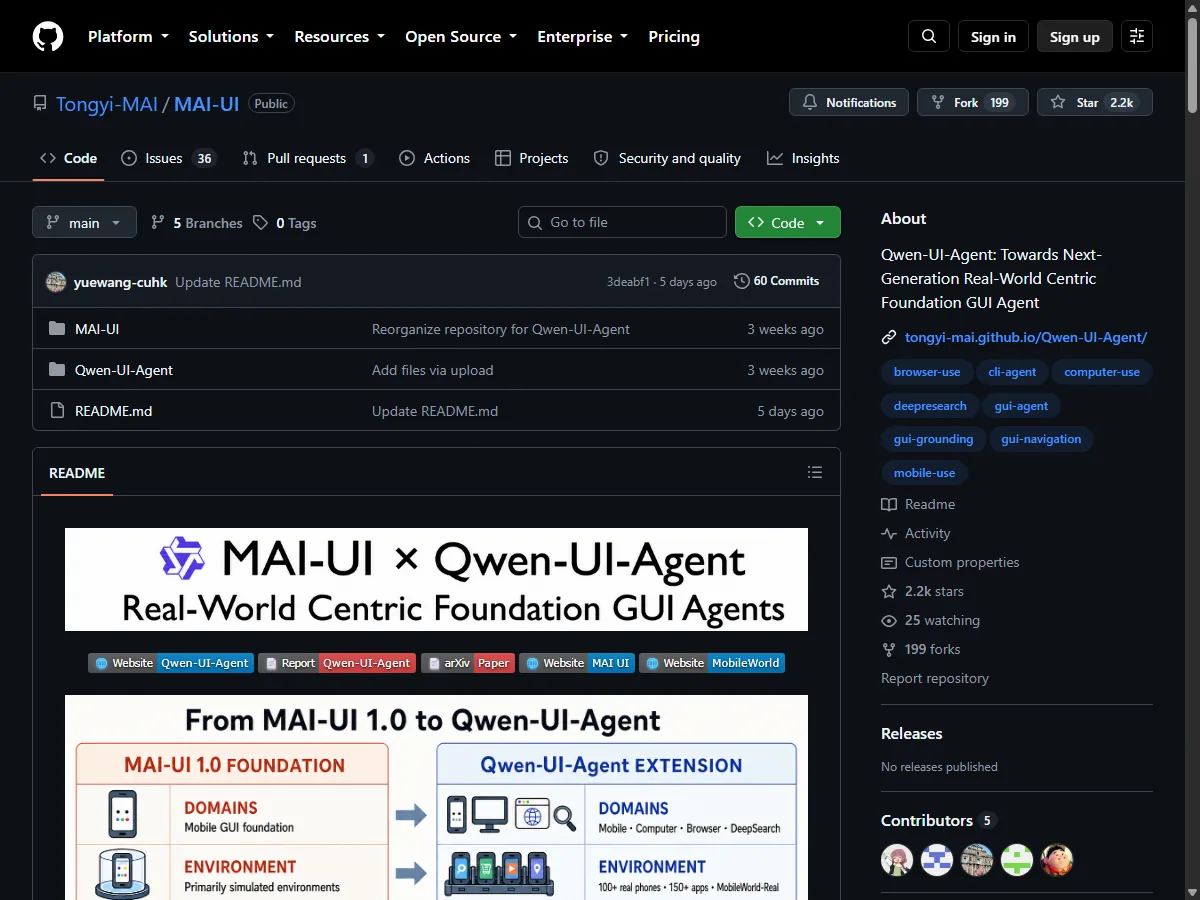Open Activity link in About
The width and height of the screenshot is (1200, 900).
coord(916,533)
